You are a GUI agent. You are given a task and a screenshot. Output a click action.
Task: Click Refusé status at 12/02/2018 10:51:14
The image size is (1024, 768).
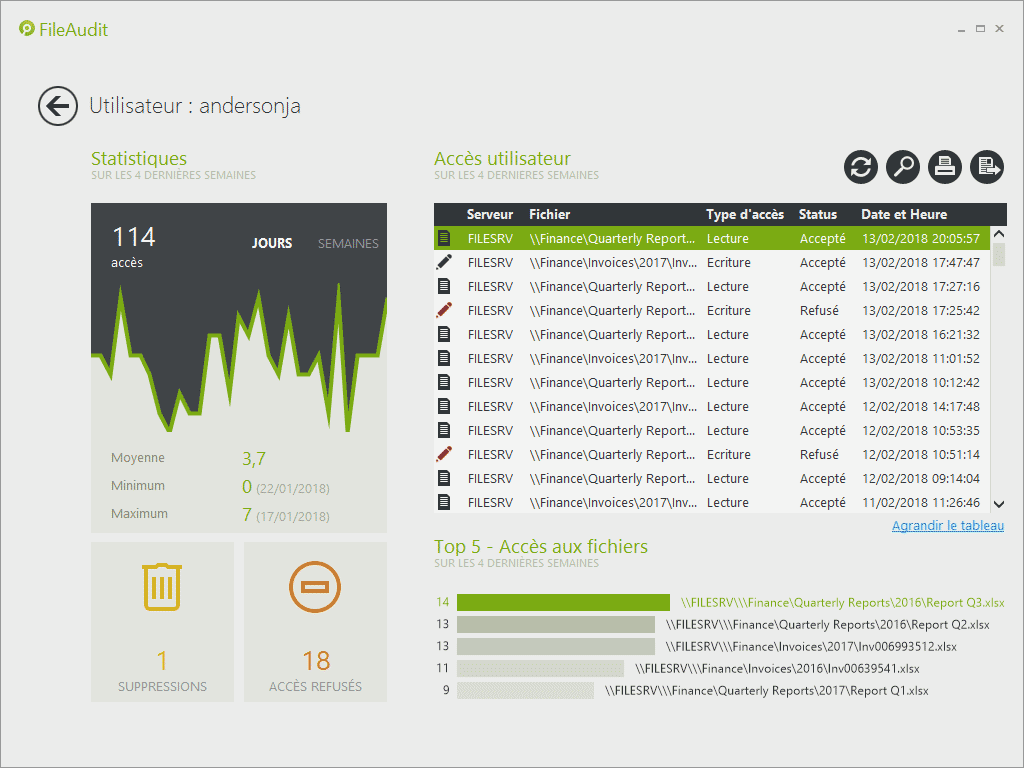point(819,454)
